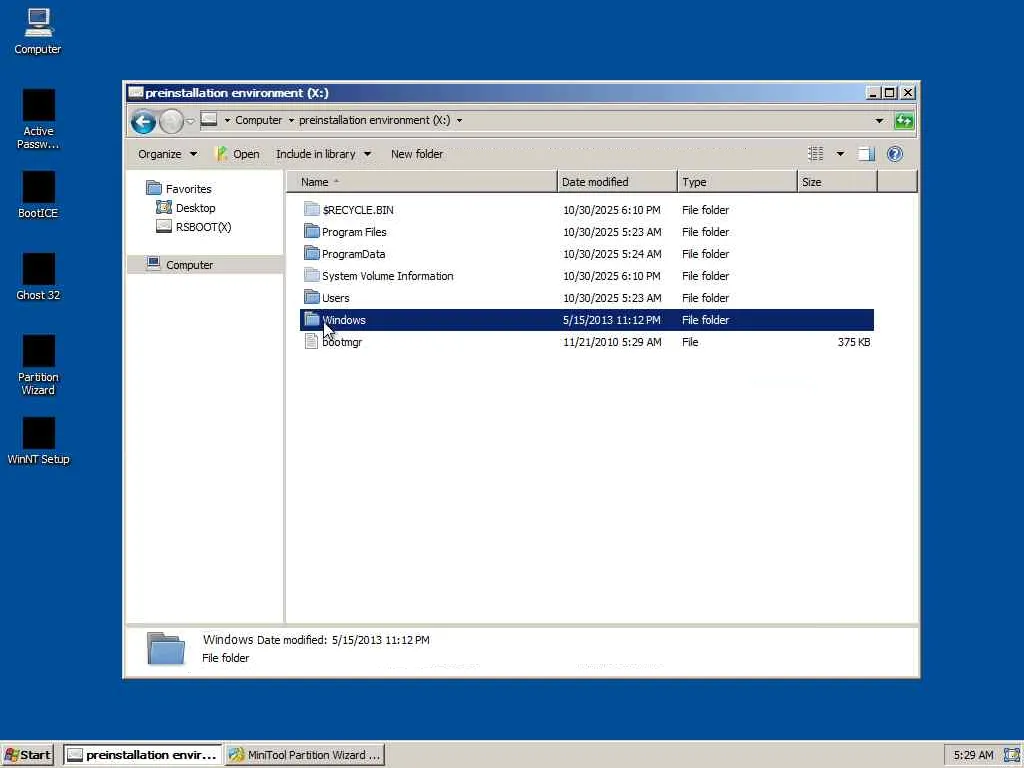
Task: Click the Forward navigation arrow button
Action: 171,121
